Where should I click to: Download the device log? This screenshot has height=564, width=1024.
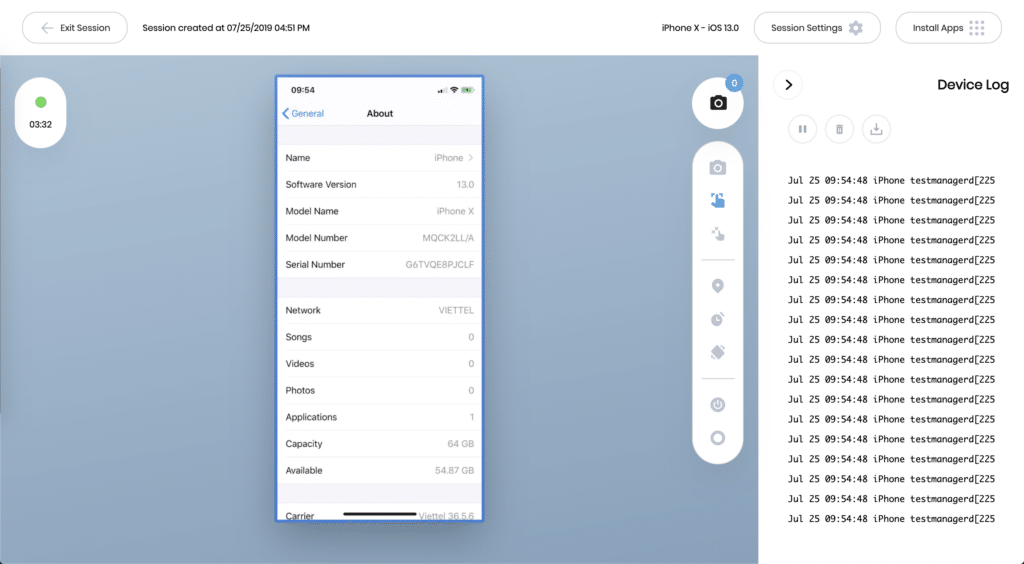pyautogui.click(x=876, y=129)
